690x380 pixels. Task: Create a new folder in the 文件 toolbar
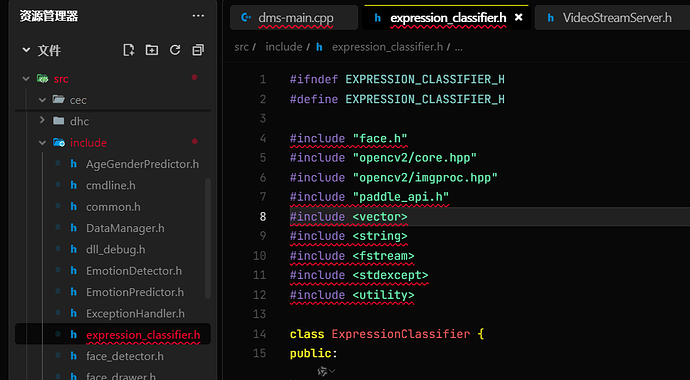pyautogui.click(x=152, y=50)
